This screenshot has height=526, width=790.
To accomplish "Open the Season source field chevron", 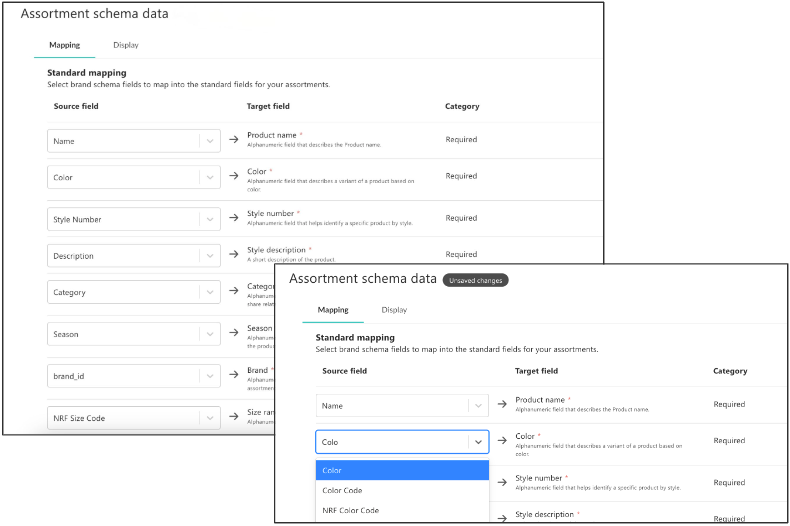I will click(210, 334).
